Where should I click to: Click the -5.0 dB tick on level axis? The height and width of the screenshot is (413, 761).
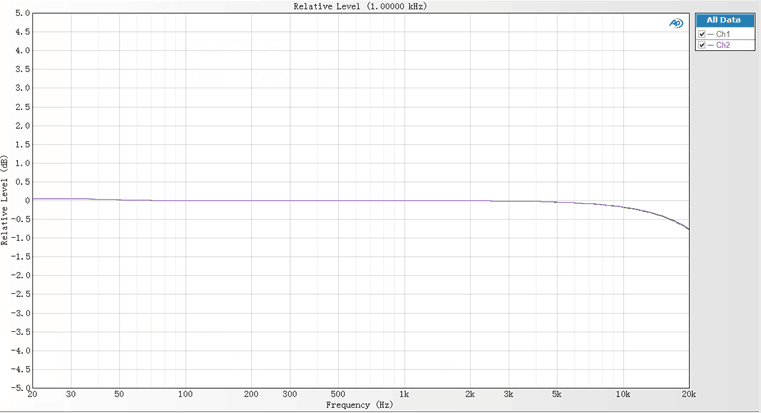point(20,387)
